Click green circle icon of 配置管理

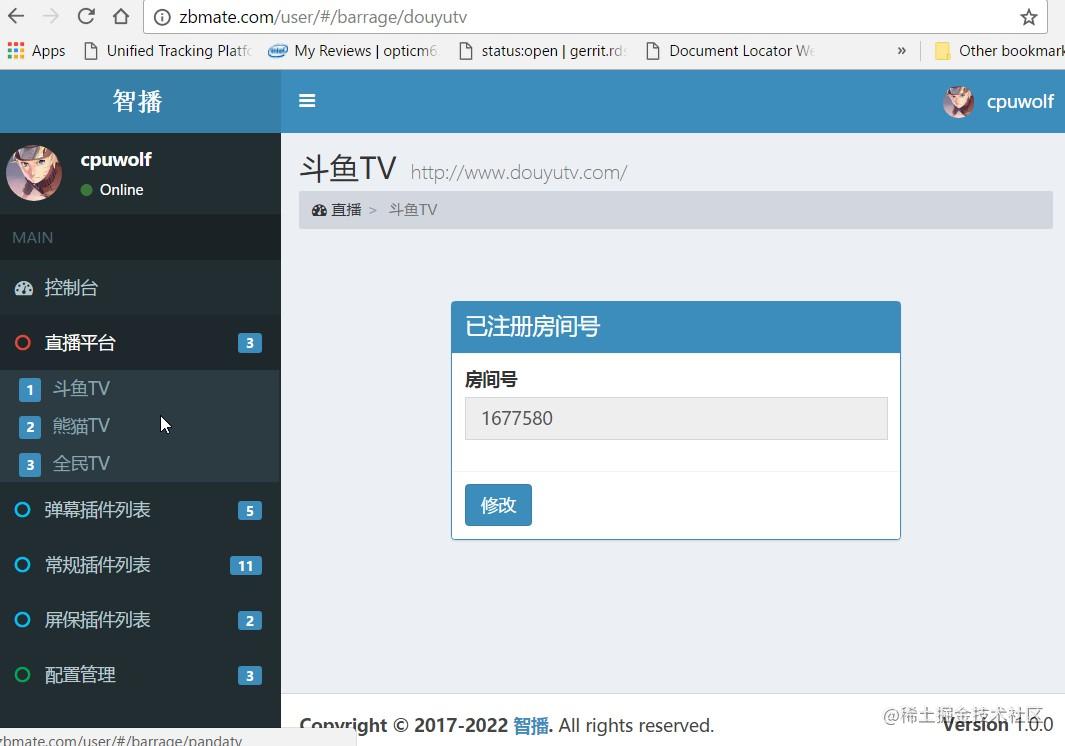pyautogui.click(x=22, y=675)
